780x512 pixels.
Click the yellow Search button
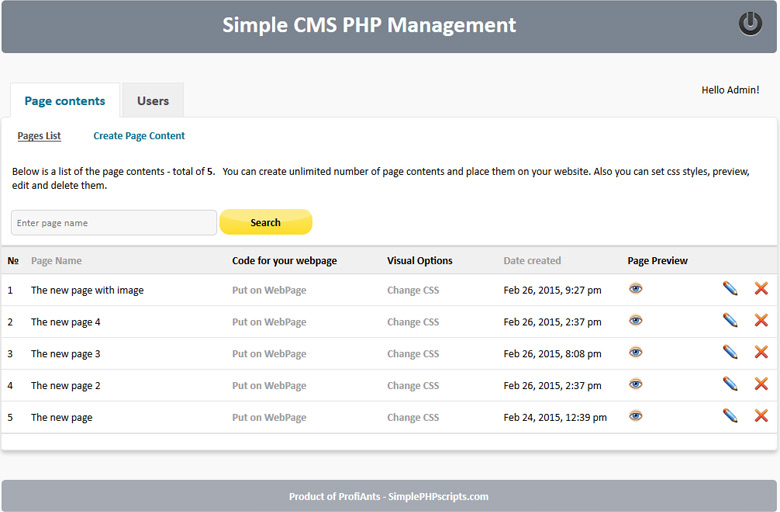tap(266, 222)
